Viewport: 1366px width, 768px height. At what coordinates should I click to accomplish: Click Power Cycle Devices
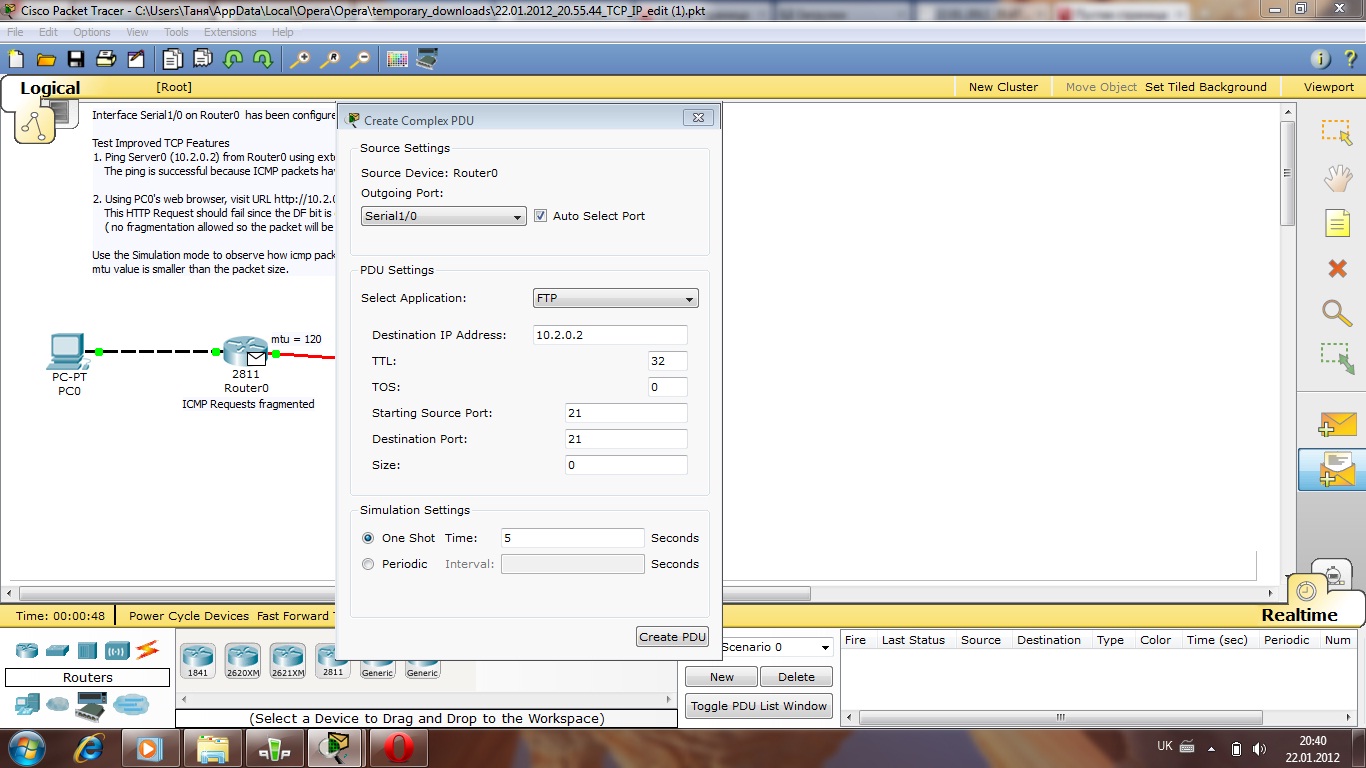[x=189, y=616]
